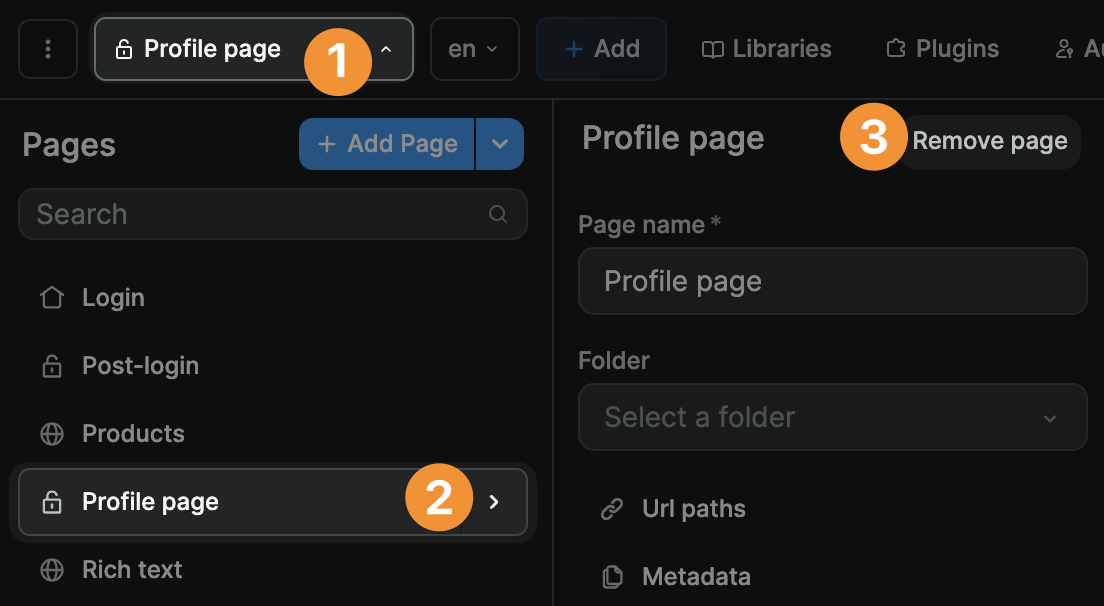Click the Url paths link icon
The height and width of the screenshot is (606, 1104).
click(611, 508)
